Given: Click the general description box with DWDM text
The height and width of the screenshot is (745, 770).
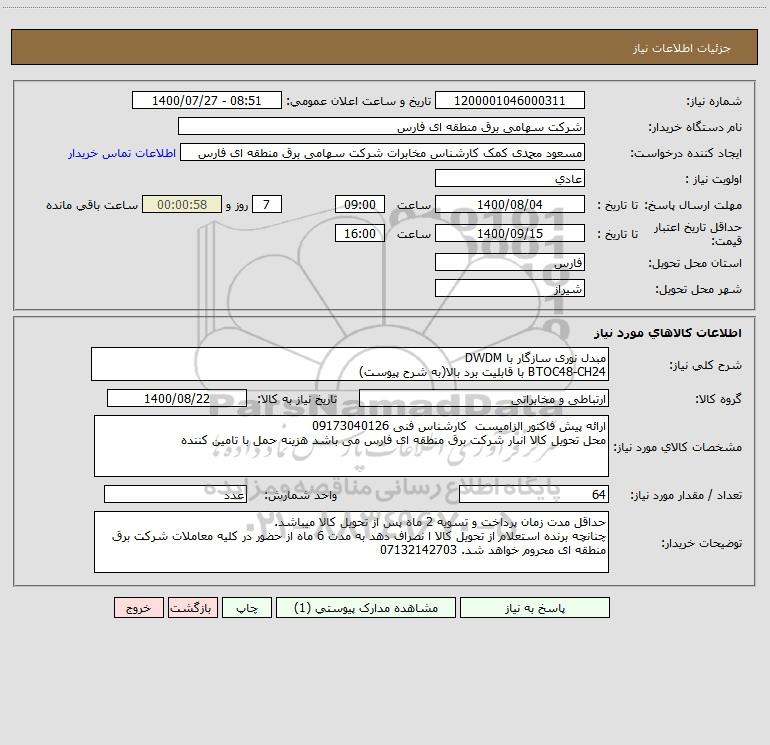Looking at the screenshot, I should click(350, 364).
